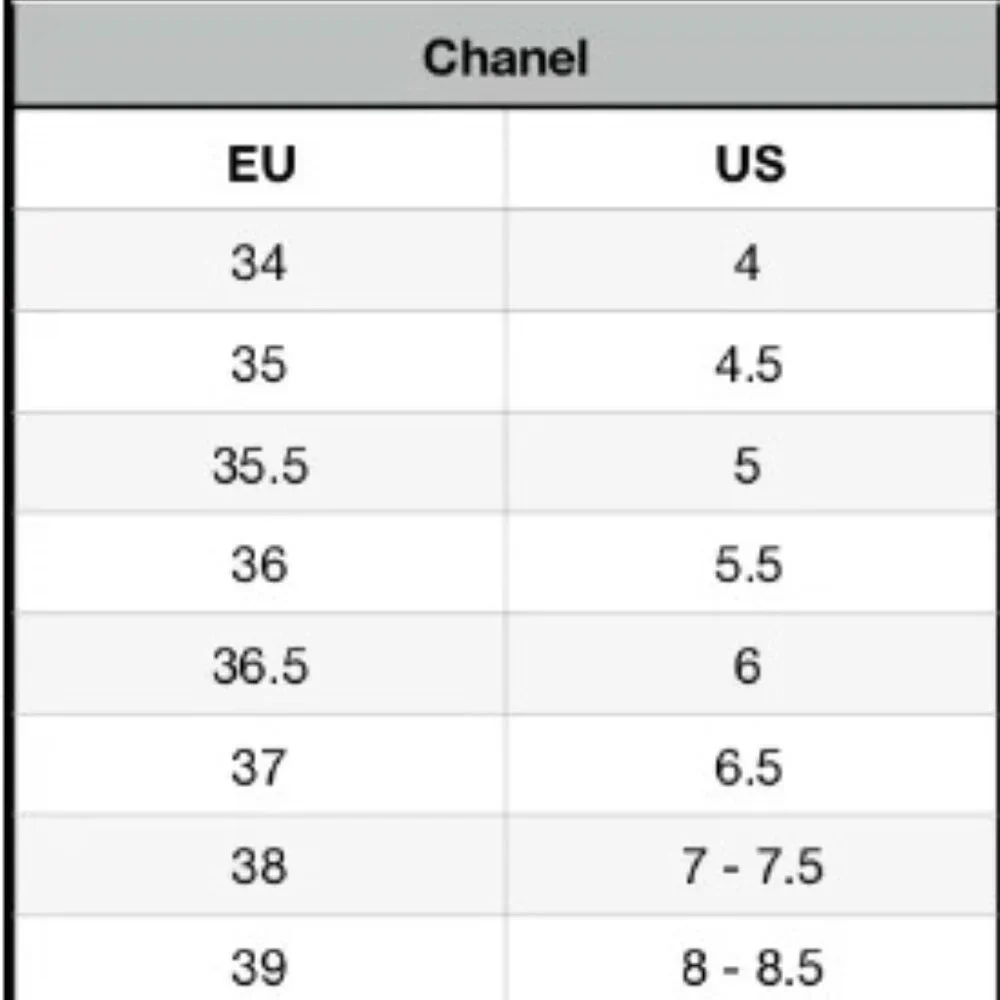Viewport: 1000px width, 1000px height.
Task: Click the US size 4 cell
Action: tap(747, 263)
